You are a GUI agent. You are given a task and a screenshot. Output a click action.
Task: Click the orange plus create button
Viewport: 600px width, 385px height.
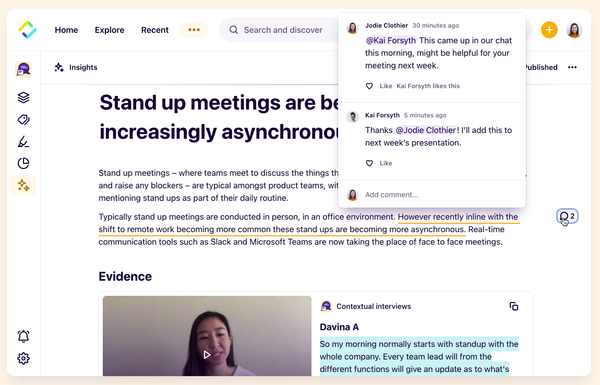pos(549,30)
